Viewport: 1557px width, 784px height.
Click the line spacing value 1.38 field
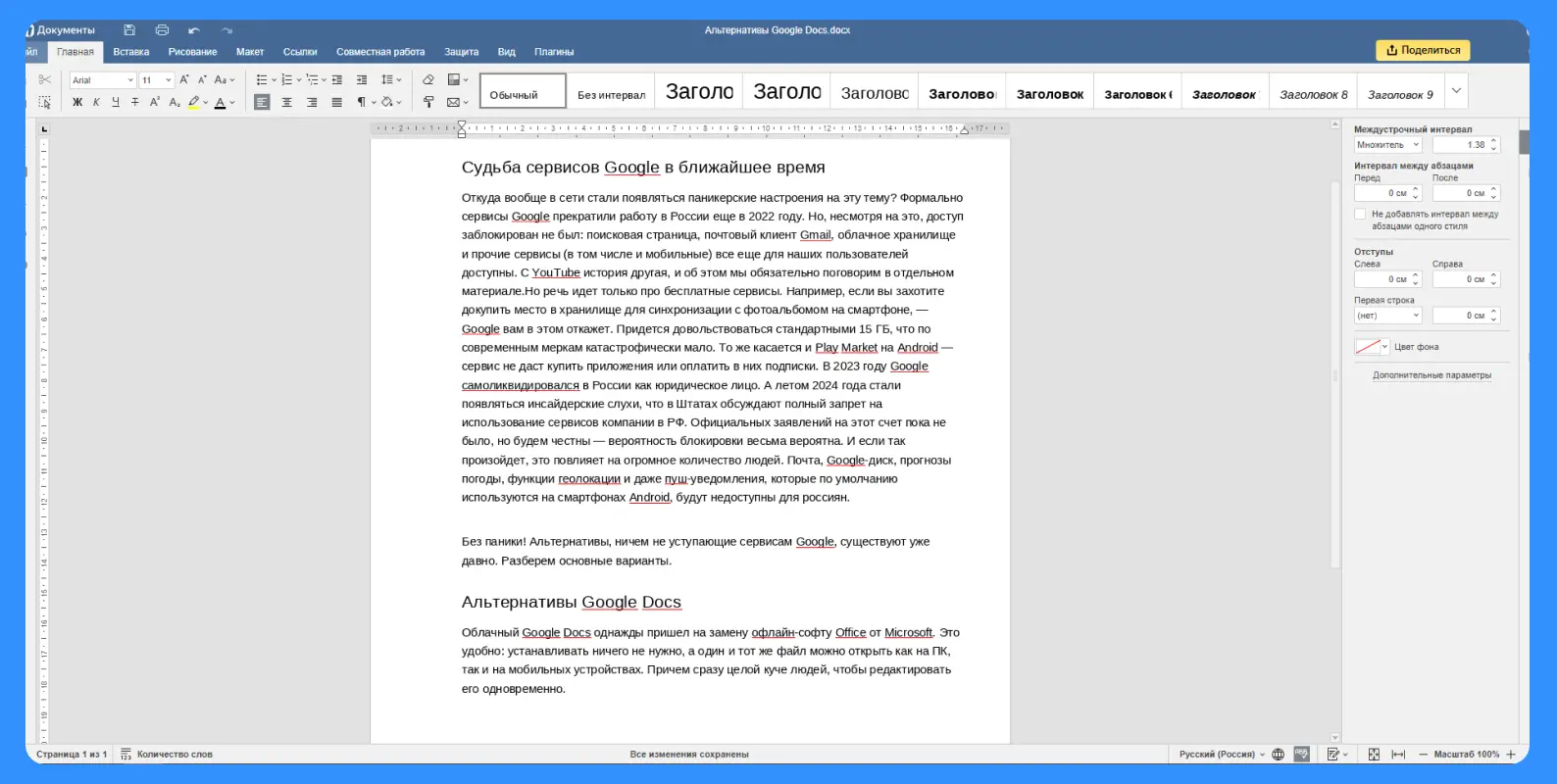pos(1466,144)
